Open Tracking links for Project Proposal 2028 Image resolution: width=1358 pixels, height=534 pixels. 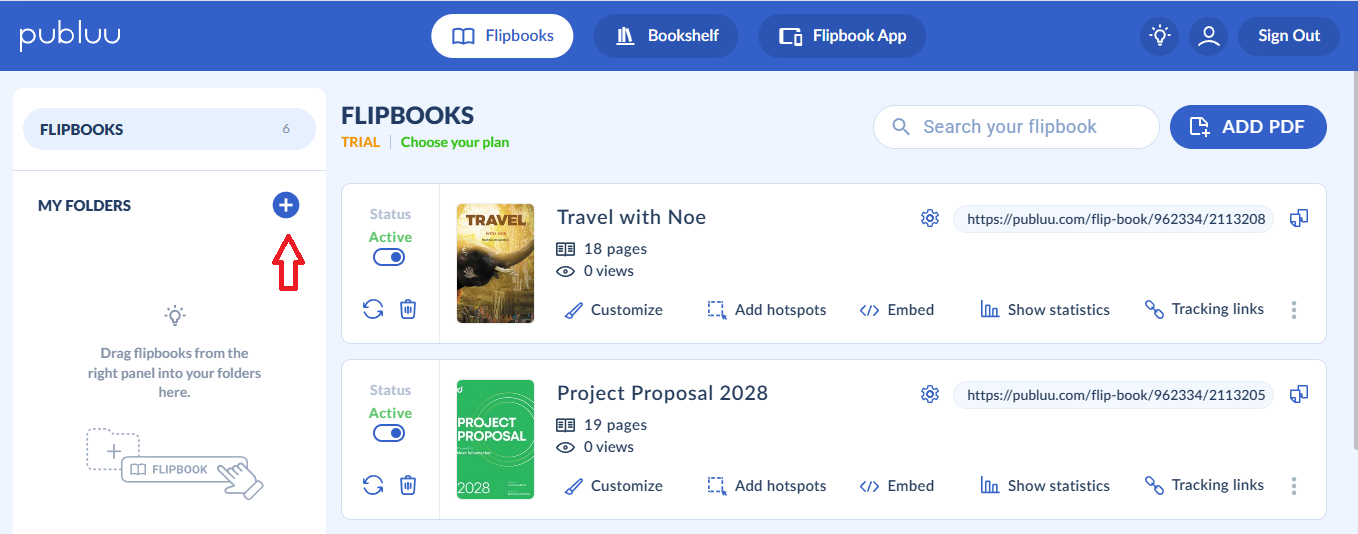click(1204, 485)
